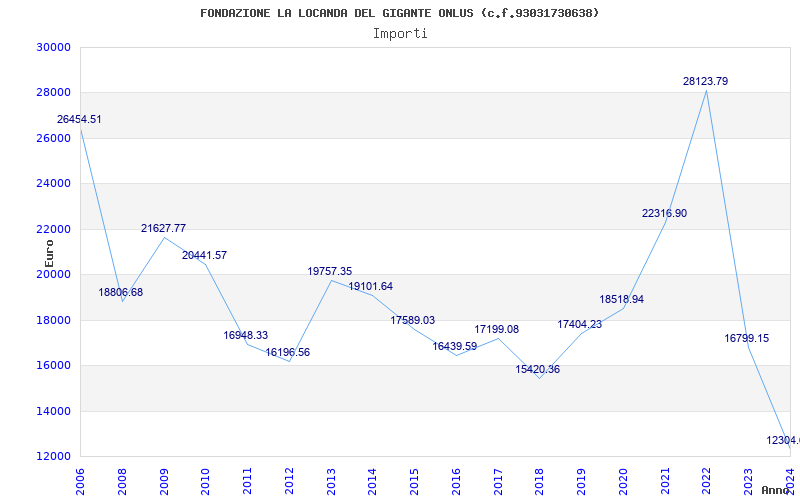Select the y-axis tick 14000
Image resolution: width=800 pixels, height=500 pixels.
coord(53,411)
